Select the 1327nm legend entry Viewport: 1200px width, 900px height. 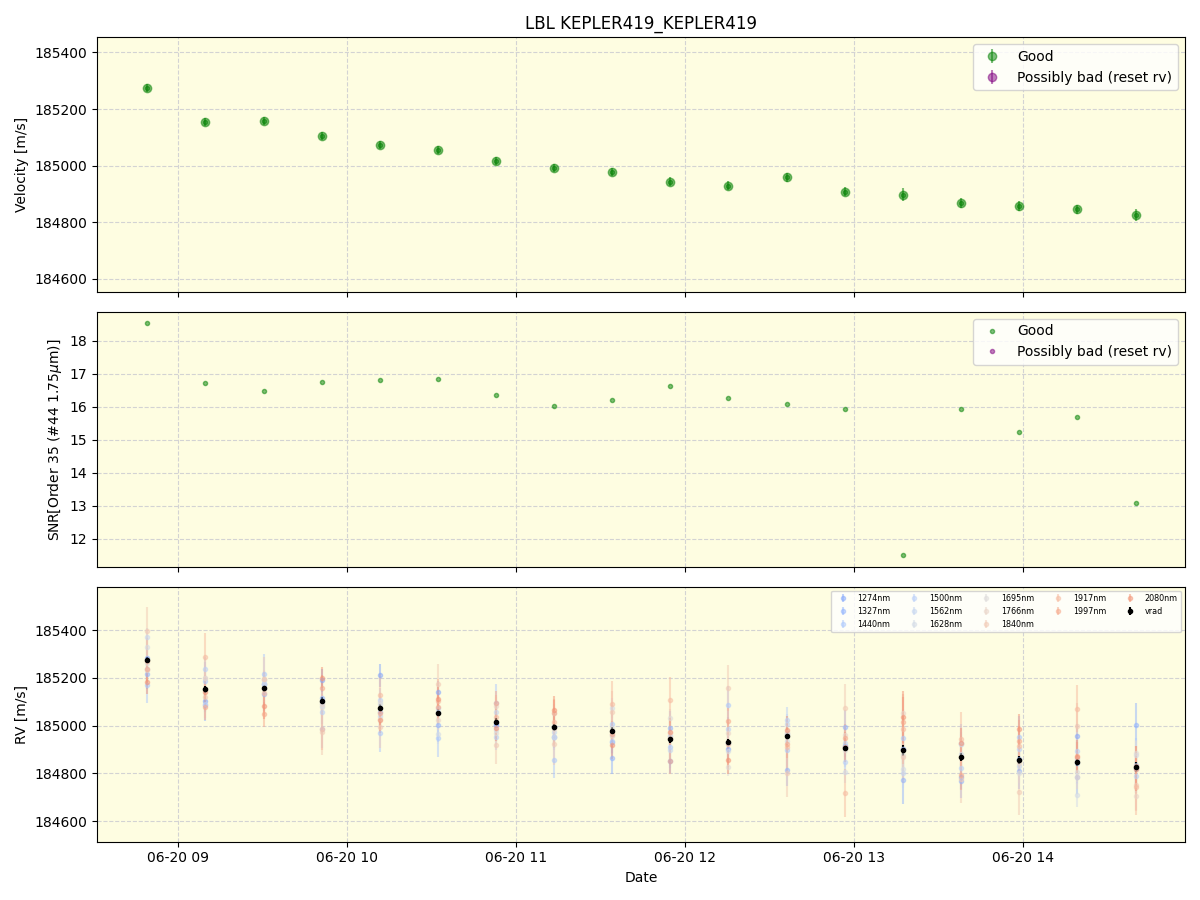[873, 611]
